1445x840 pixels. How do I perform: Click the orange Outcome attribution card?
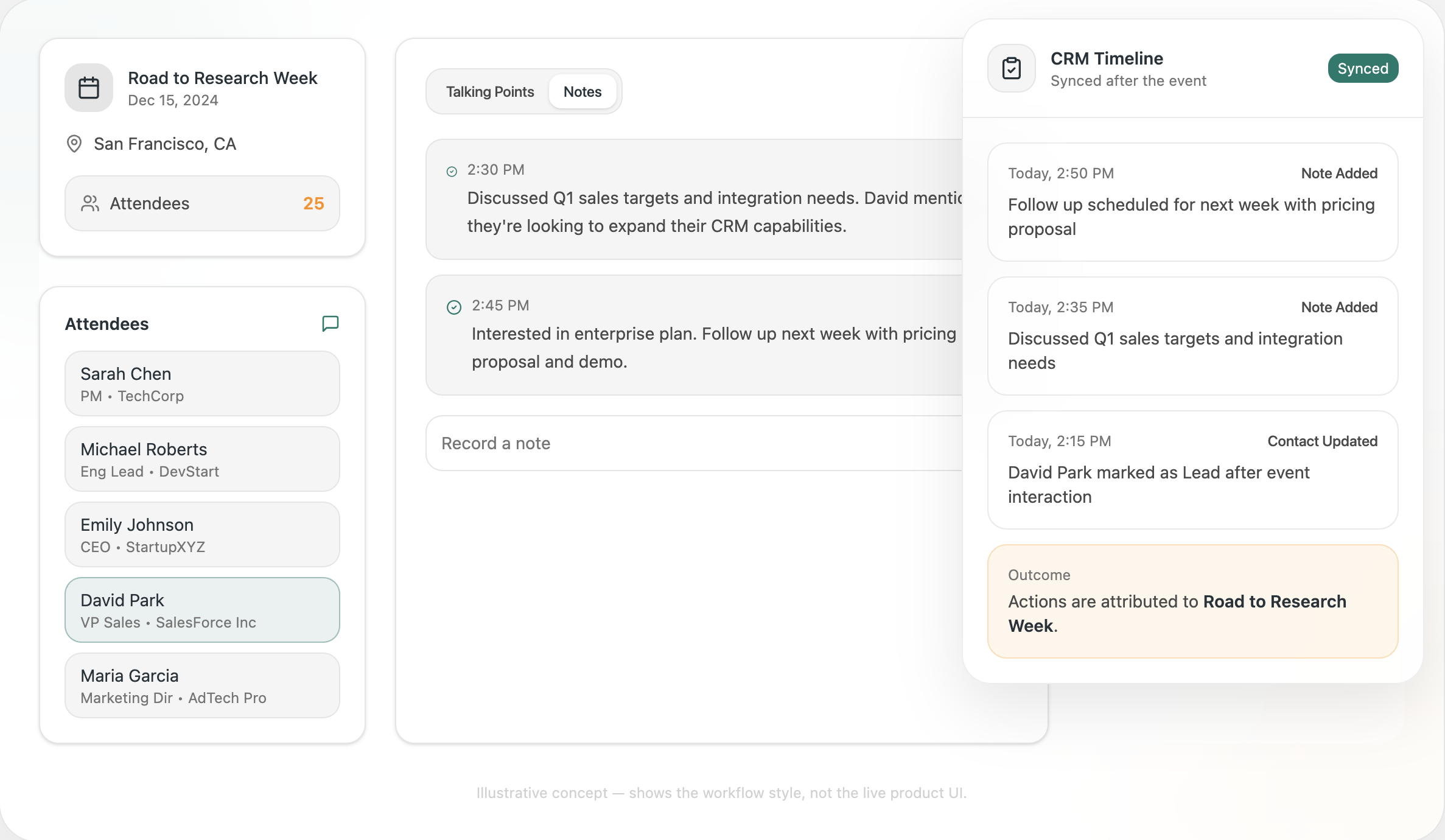(1192, 601)
